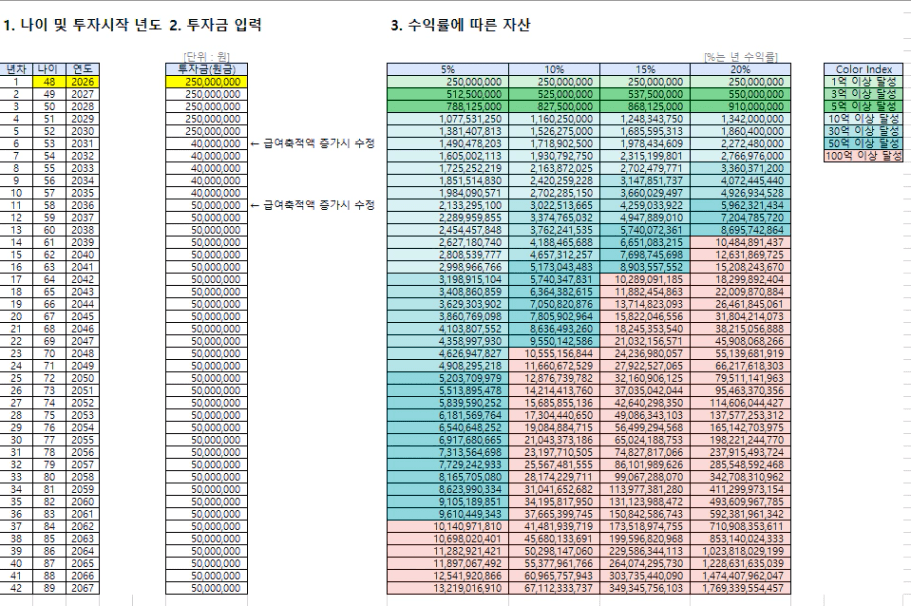Click the '[%는 년 수익률]' note

tap(741, 57)
